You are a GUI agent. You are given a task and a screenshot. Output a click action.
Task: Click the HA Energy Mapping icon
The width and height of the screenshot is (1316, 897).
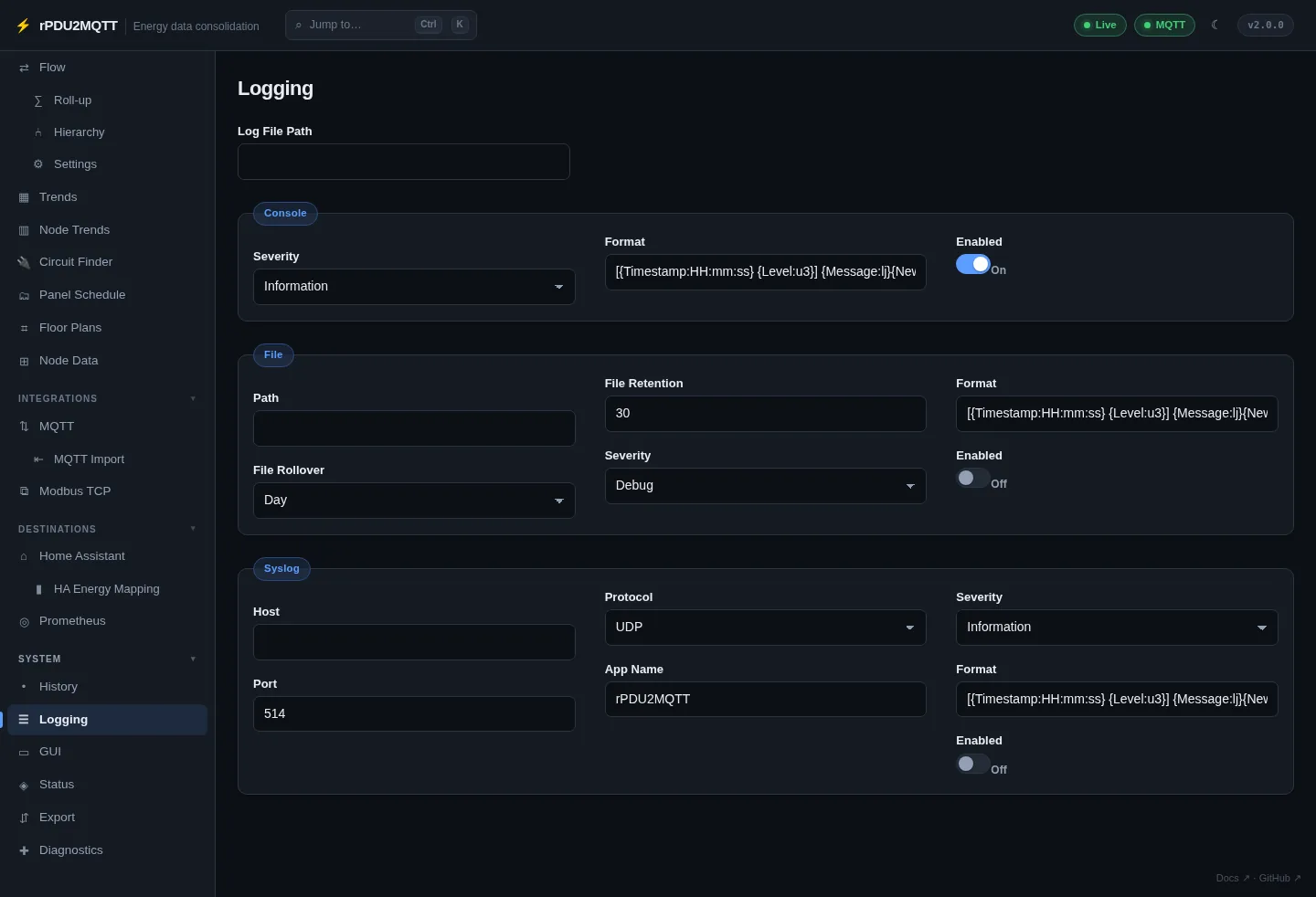click(x=38, y=589)
